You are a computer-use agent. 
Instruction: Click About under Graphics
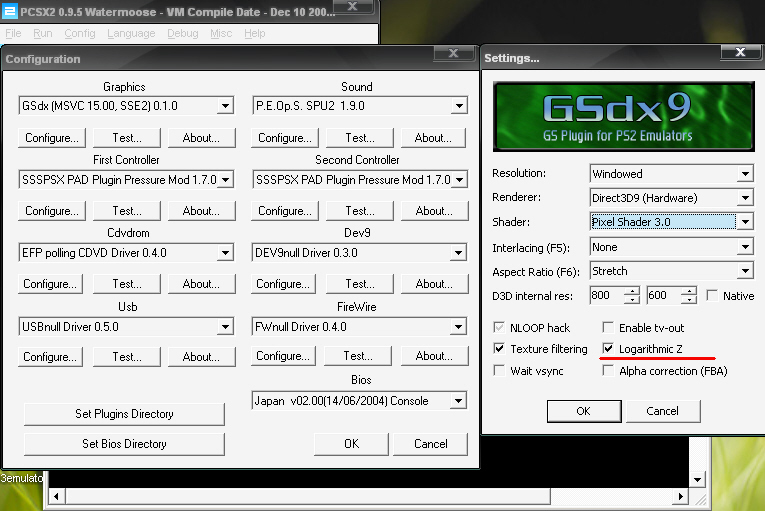201,138
